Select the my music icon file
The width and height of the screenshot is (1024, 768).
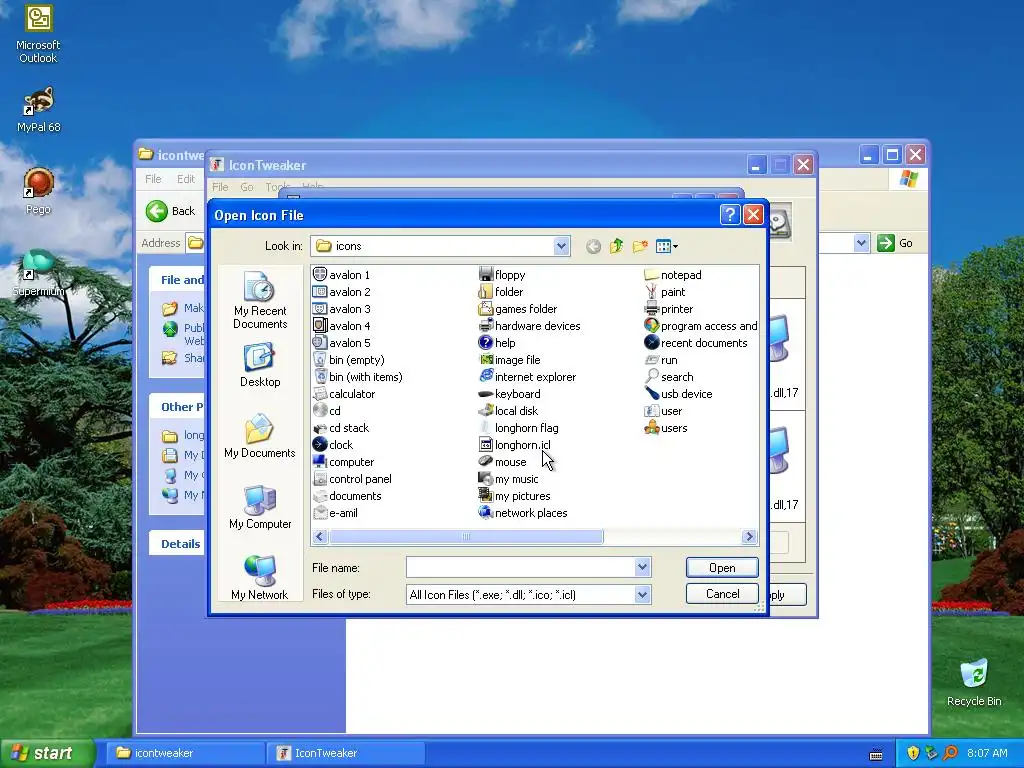click(509, 479)
